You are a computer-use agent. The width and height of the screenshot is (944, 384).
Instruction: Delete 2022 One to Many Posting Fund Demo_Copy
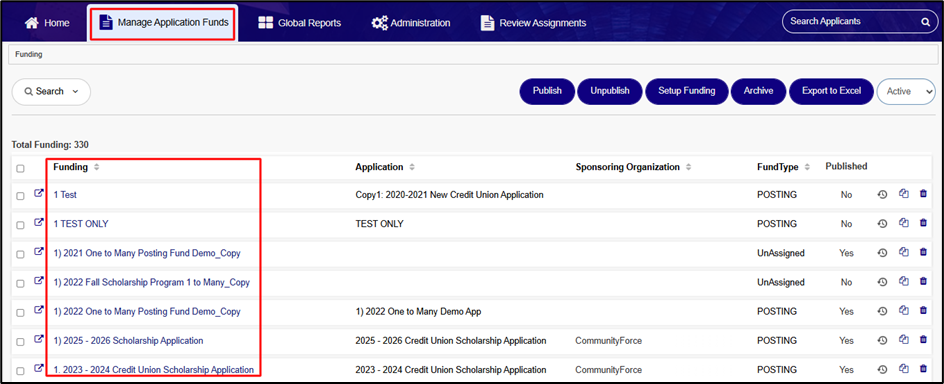pos(923,311)
